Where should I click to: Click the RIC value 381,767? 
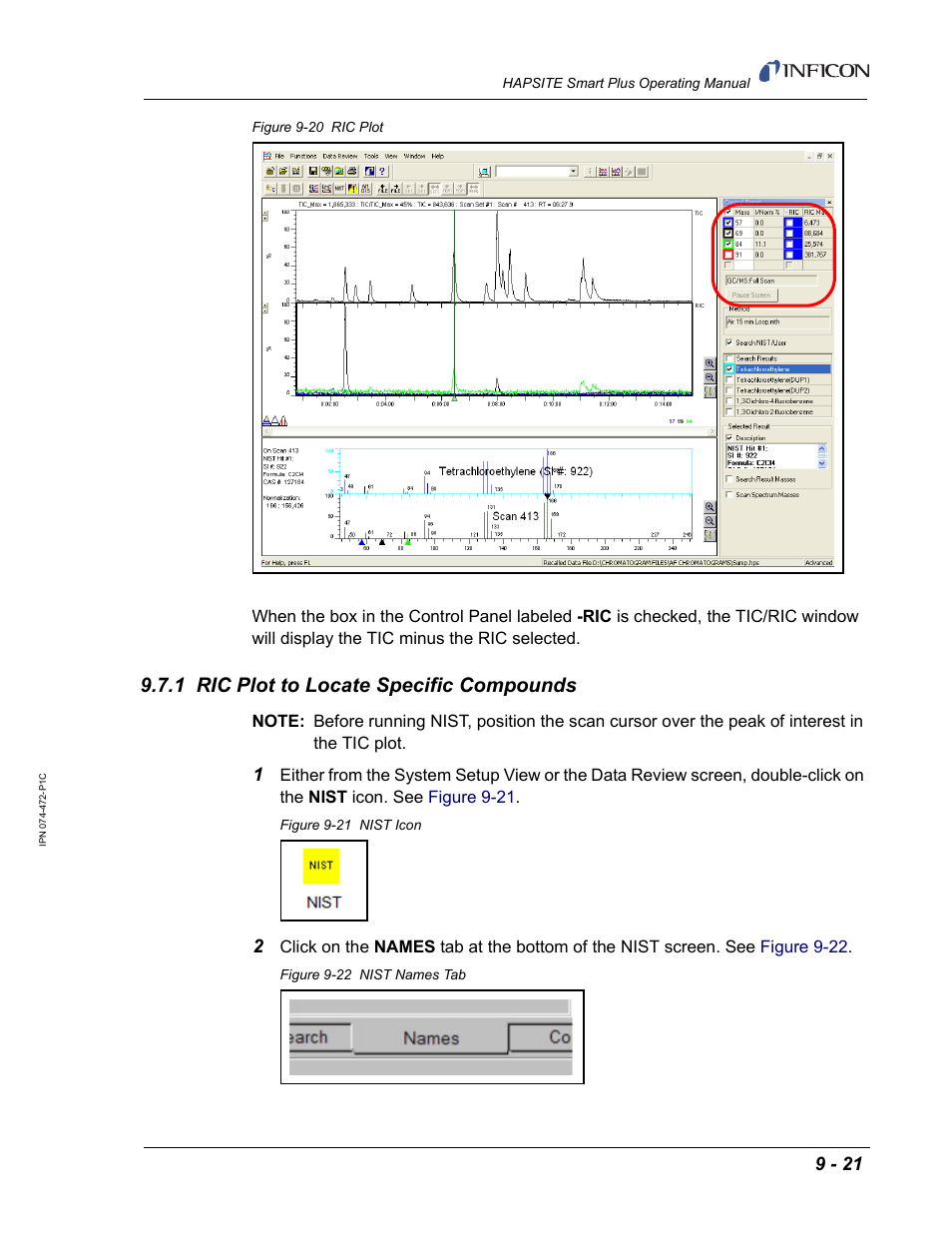pyautogui.click(x=815, y=255)
